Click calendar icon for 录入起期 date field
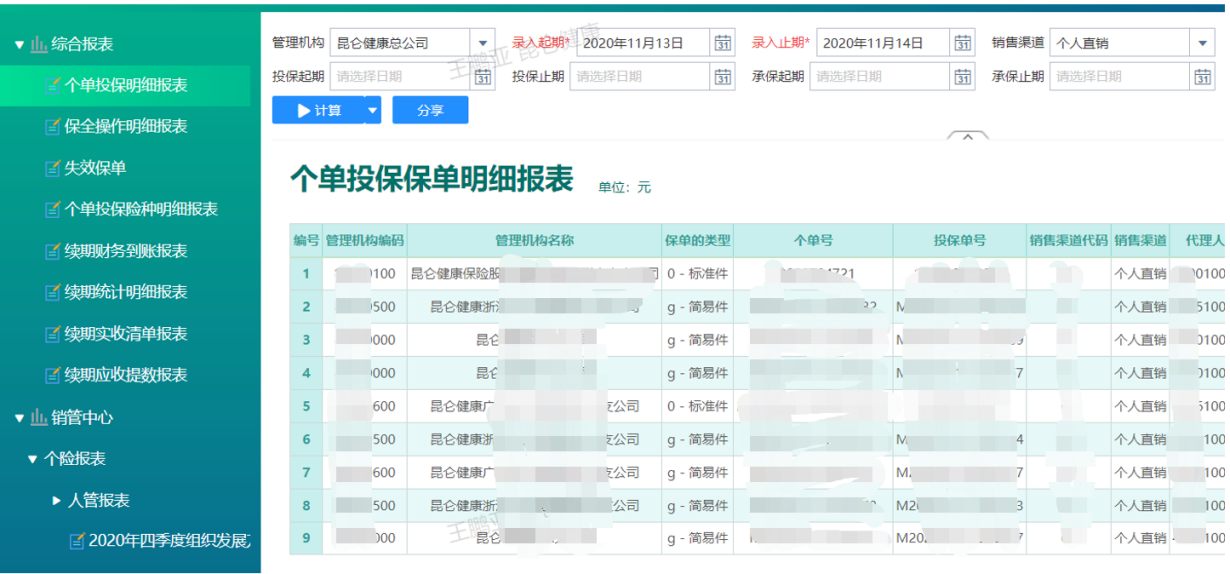This screenshot has height=574, width=1230. (723, 43)
